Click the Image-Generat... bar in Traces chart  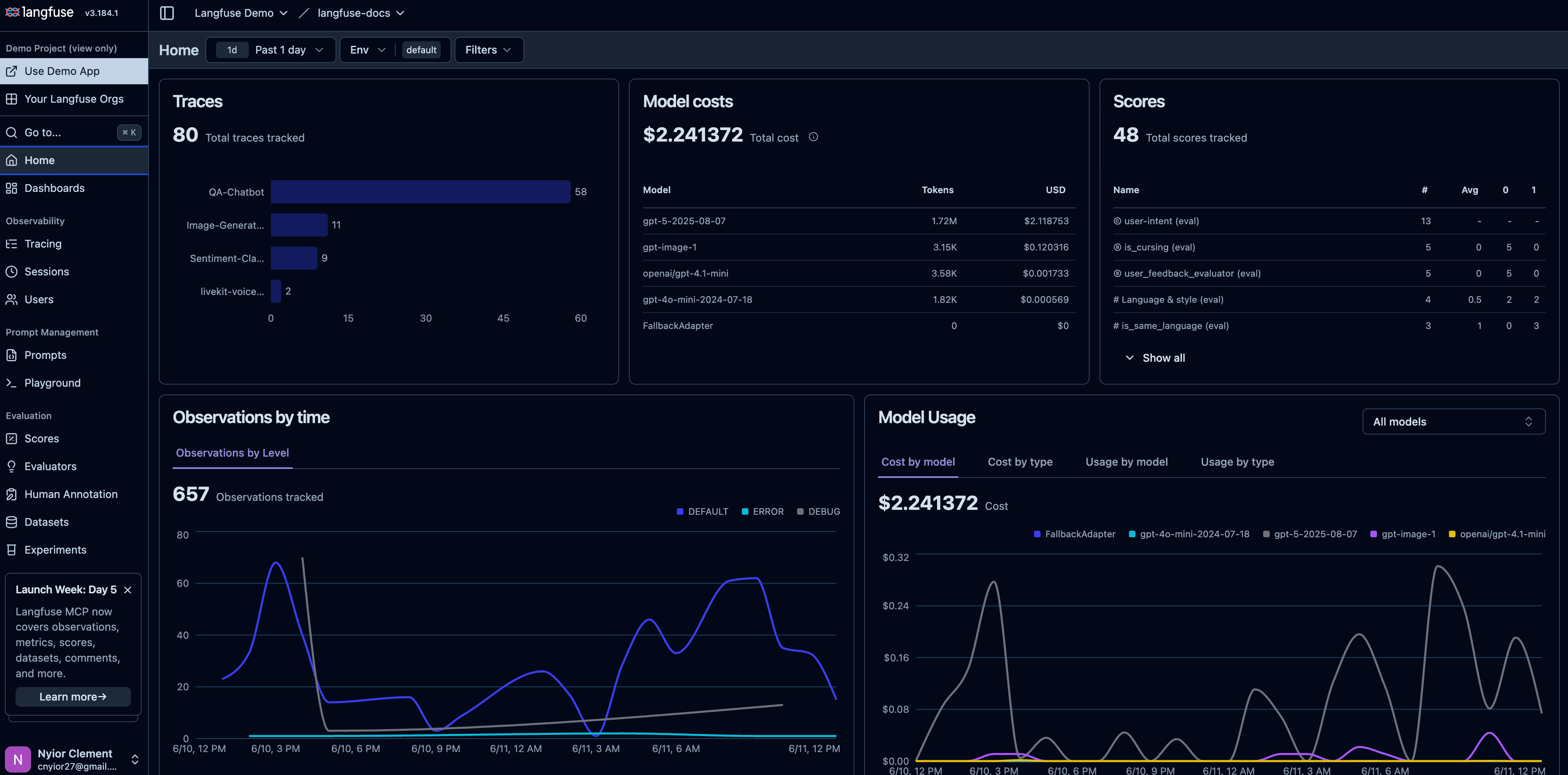pos(299,225)
